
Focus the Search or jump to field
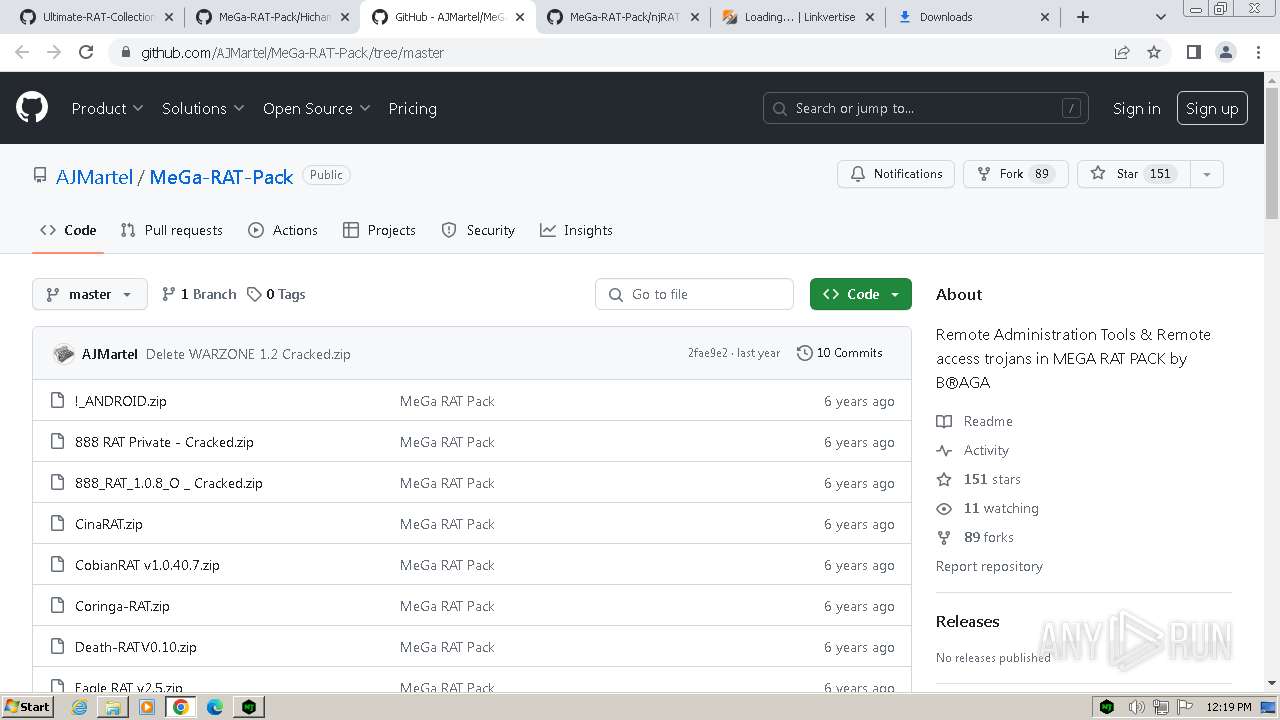click(x=926, y=108)
